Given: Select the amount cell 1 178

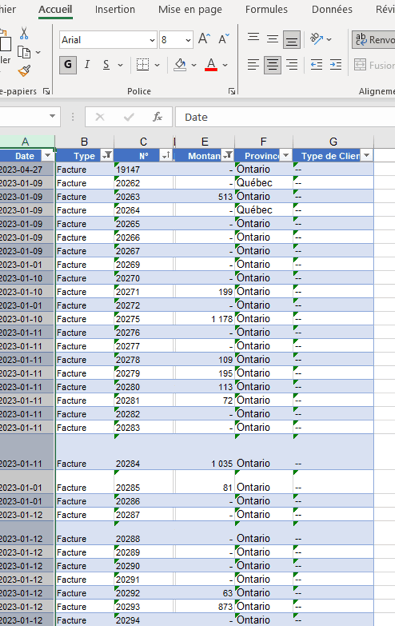Looking at the screenshot, I should (204, 319).
